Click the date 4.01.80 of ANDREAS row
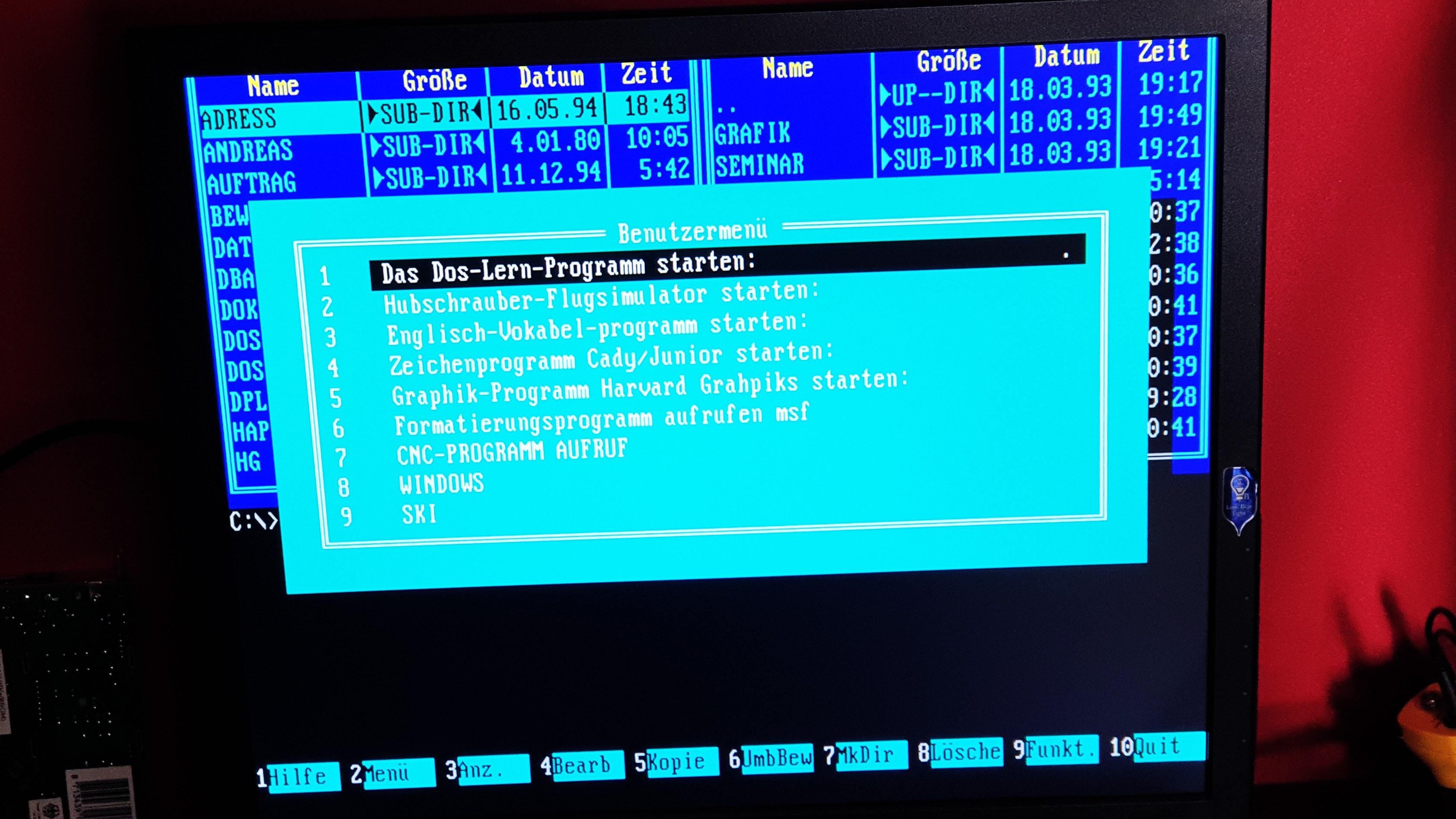 click(556, 141)
